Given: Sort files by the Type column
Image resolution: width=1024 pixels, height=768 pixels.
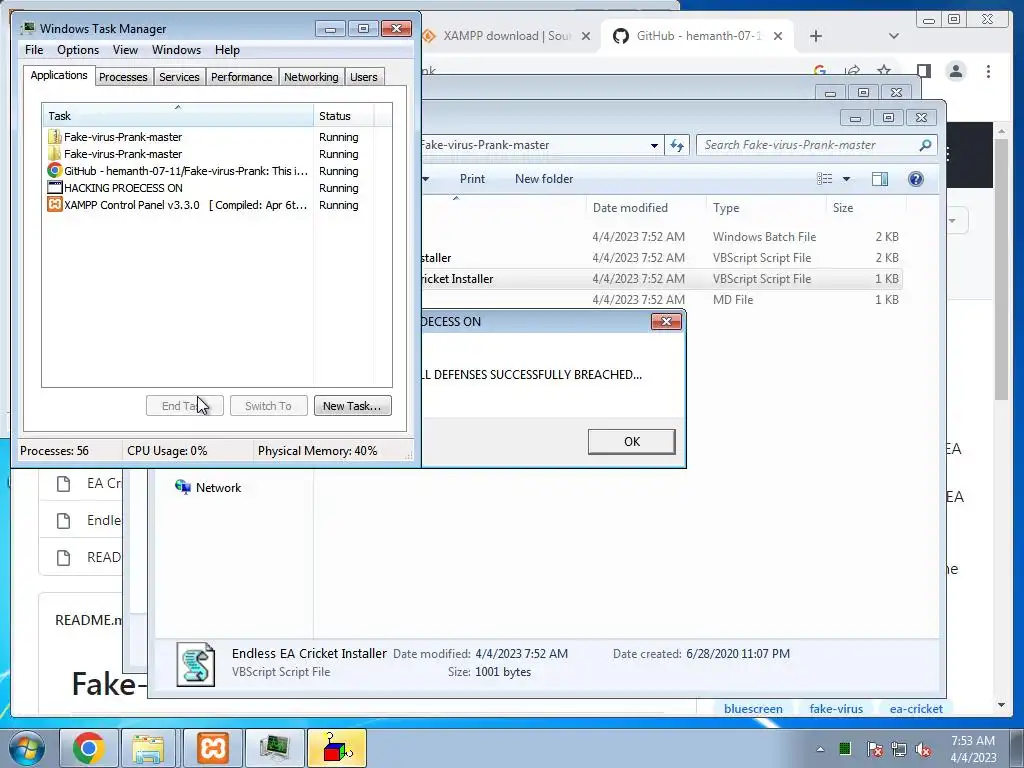Looking at the screenshot, I should pyautogui.click(x=767, y=208).
